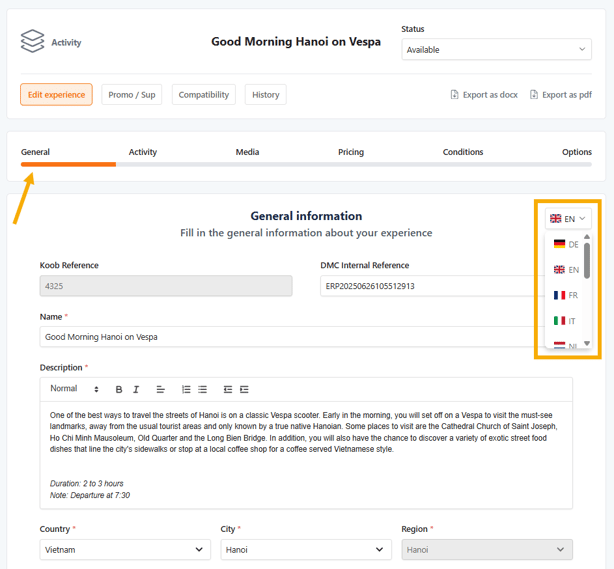614x569 pixels.
Task: Click the decrease indent icon
Action: (x=228, y=389)
